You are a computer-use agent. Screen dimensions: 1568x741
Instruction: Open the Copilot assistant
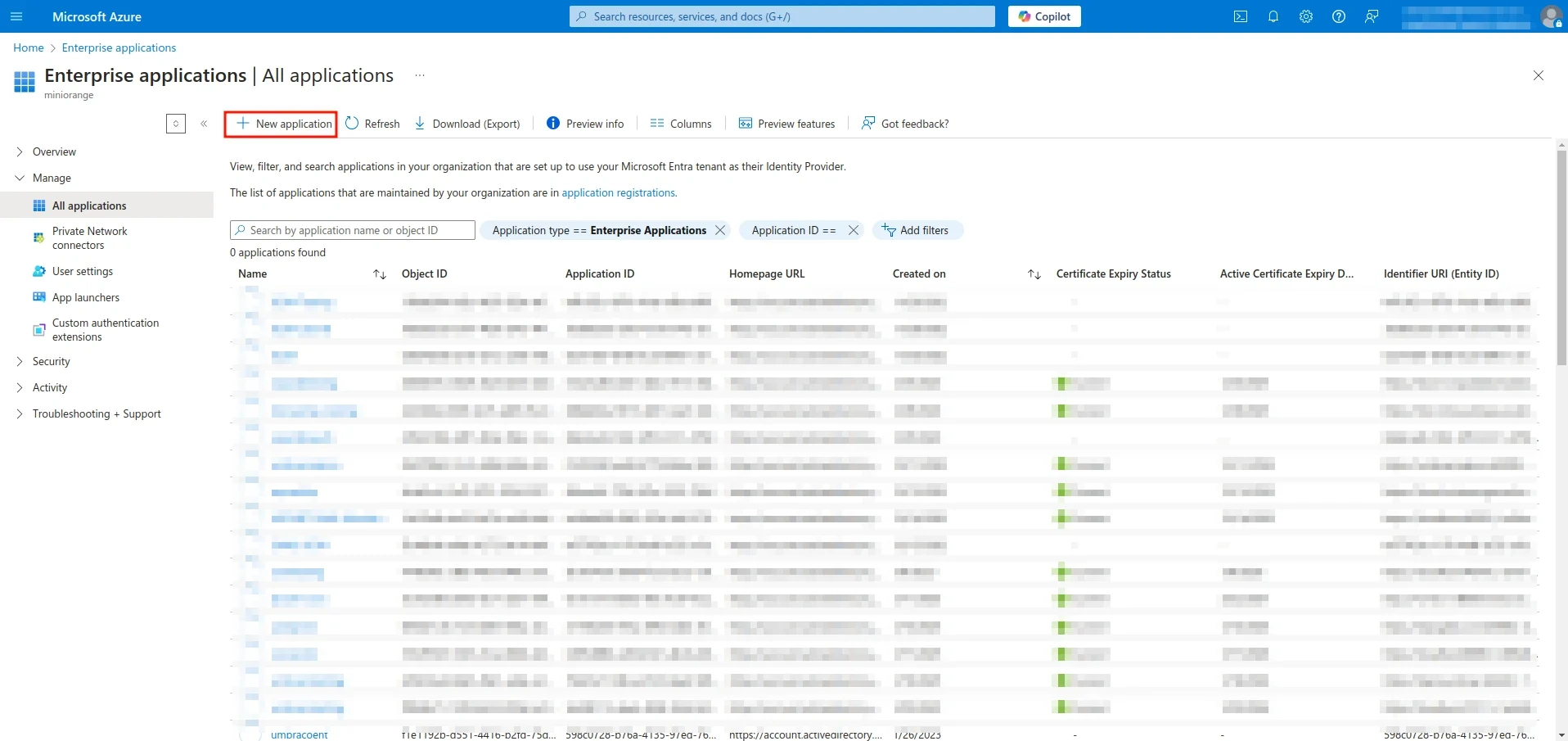[1043, 16]
